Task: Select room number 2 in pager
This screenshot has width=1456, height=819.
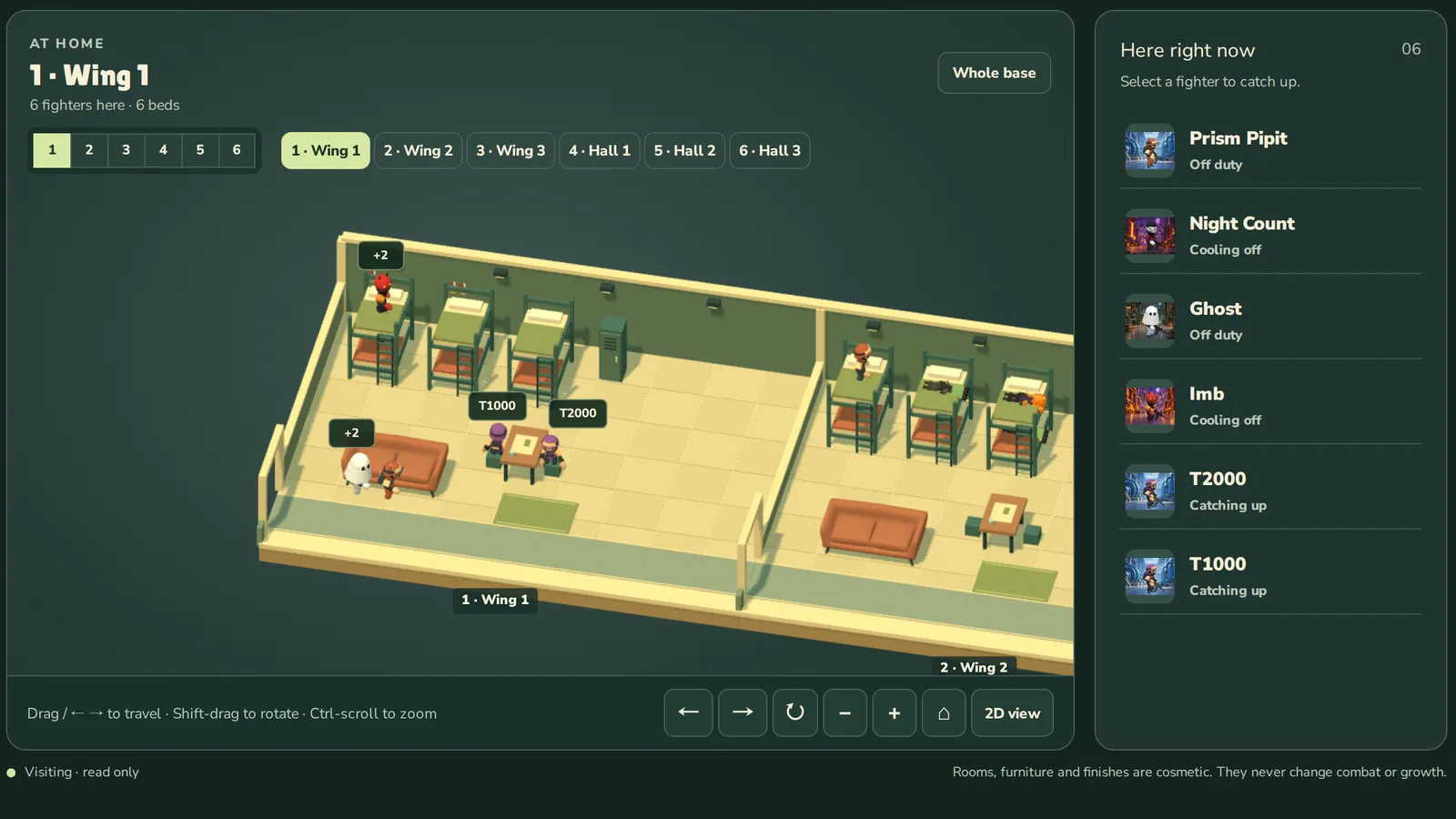Action: click(x=89, y=150)
